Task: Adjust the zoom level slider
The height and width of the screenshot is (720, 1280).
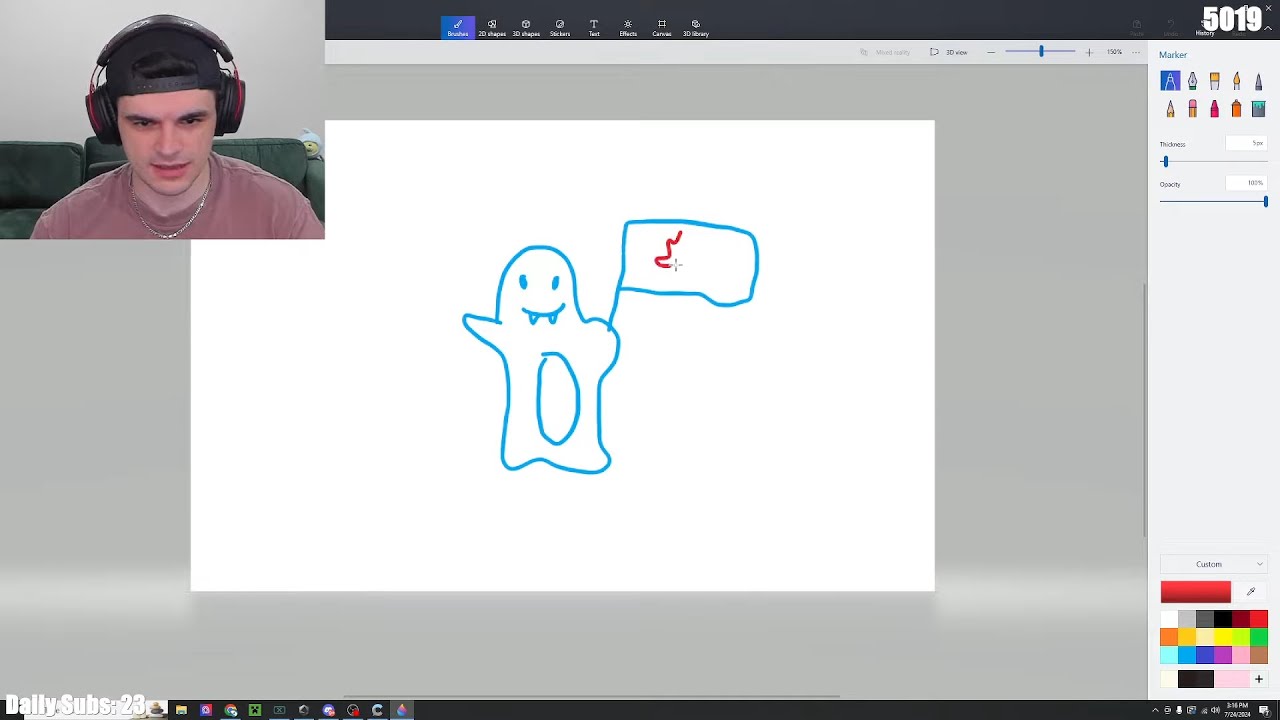Action: [1040, 52]
